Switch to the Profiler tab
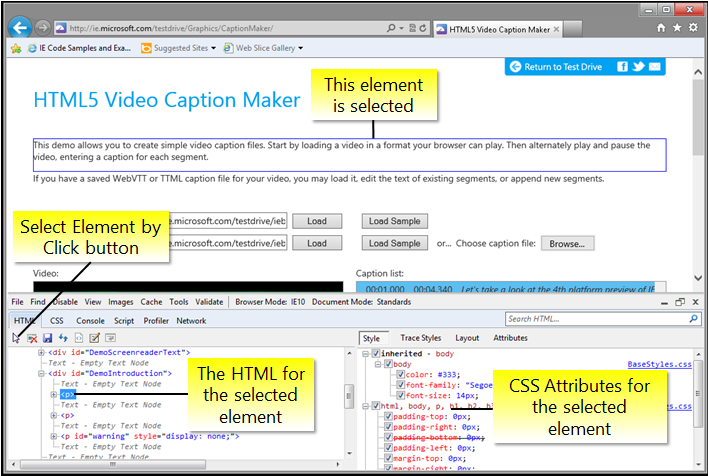The height and width of the screenshot is (476, 708). [156, 321]
